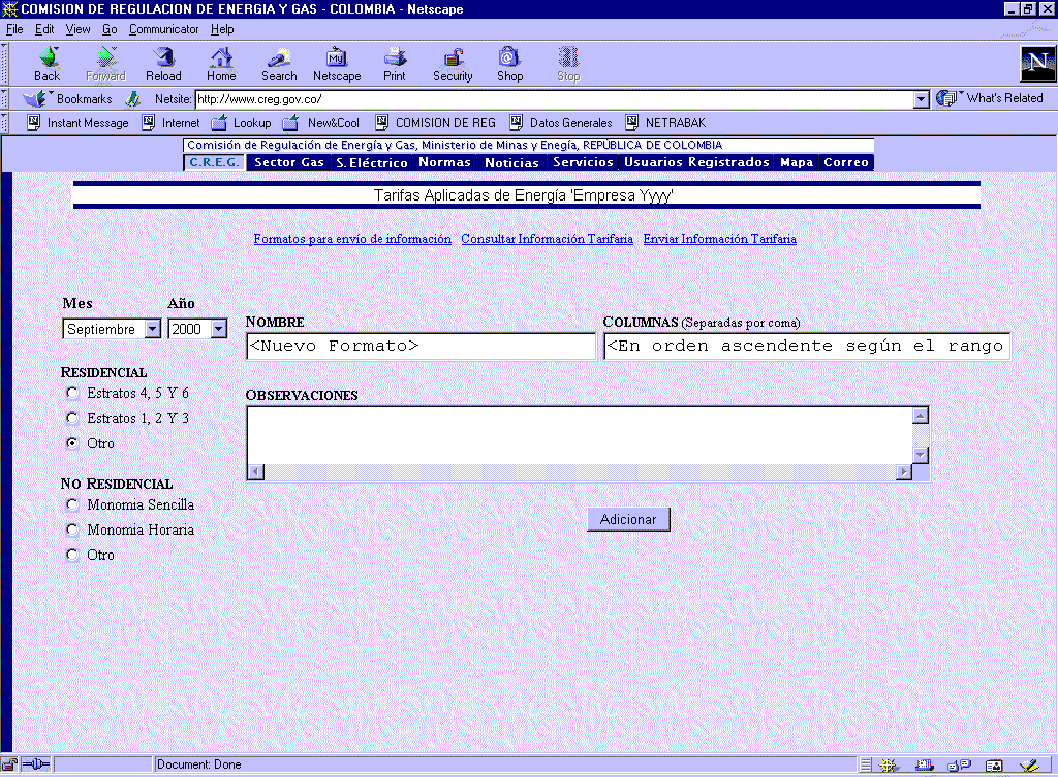Click the Print icon in toolbar

tap(394, 63)
